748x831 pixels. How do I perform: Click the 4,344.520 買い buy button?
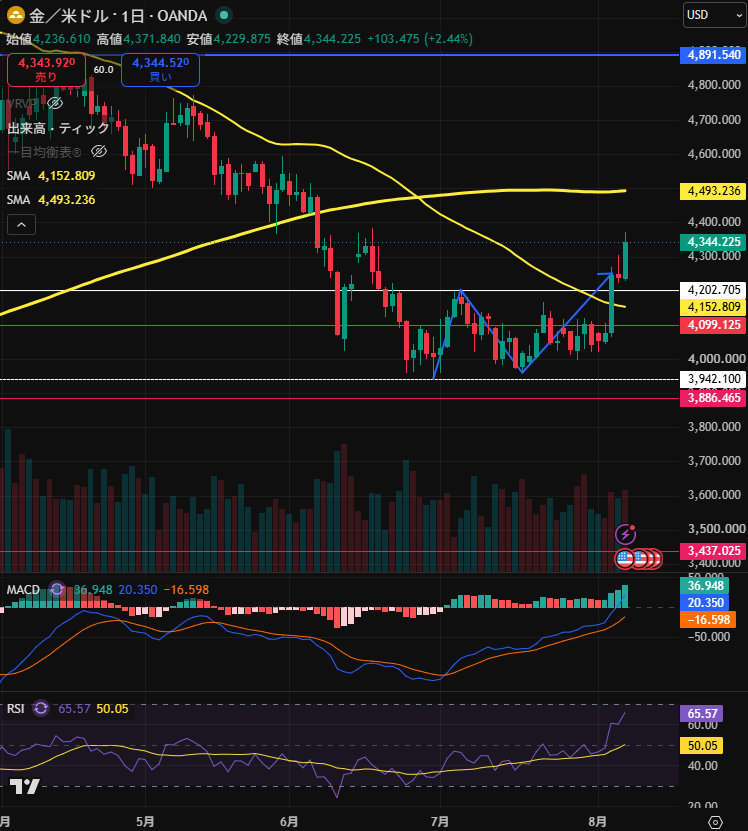pos(161,69)
